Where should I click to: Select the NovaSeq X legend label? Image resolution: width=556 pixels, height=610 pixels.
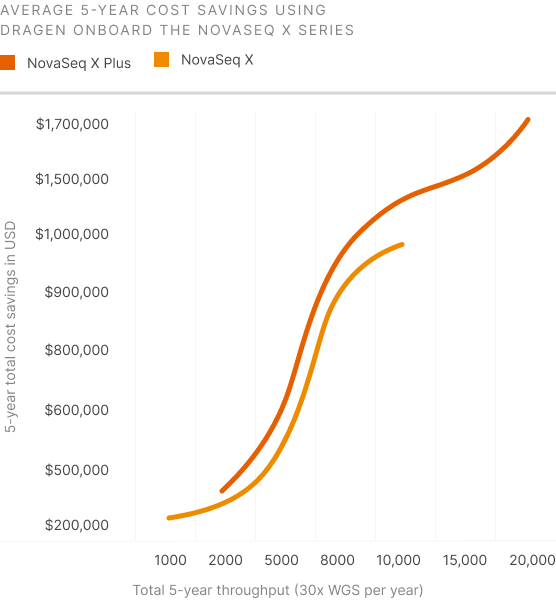point(217,60)
